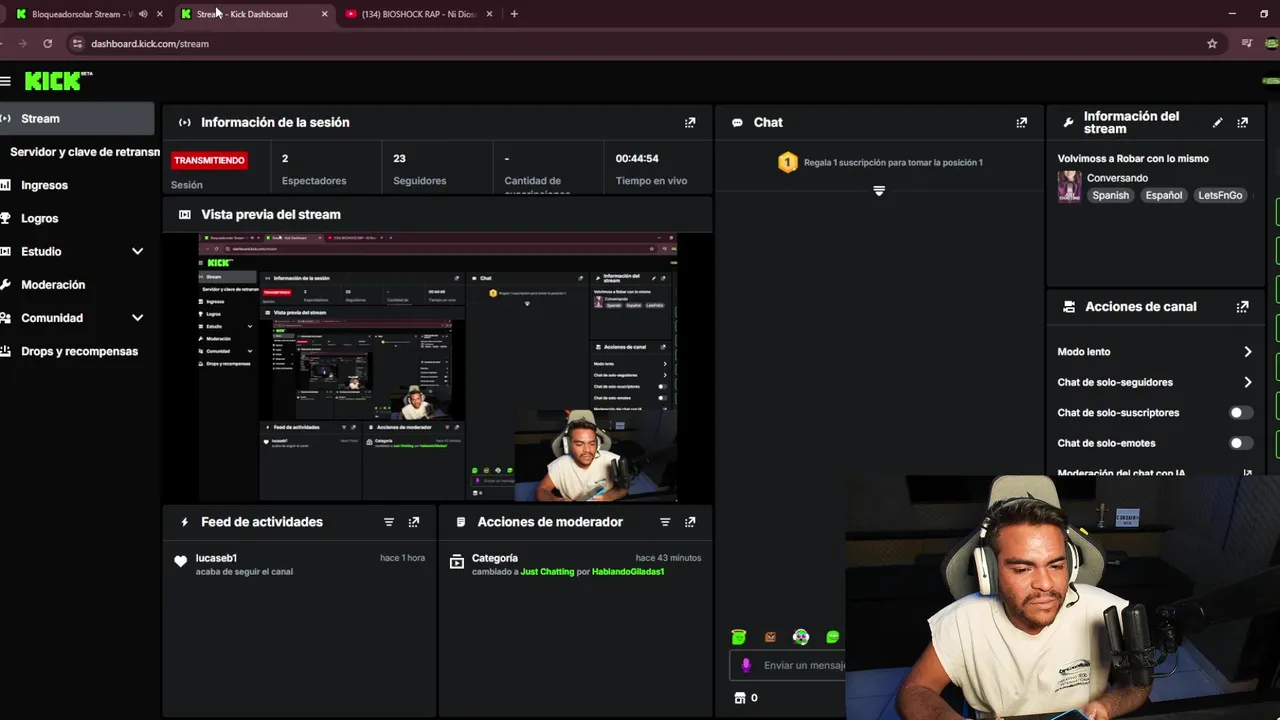Select the Stream - Kick Dashboard tab
Image resolution: width=1280 pixels, height=720 pixels.
[x=254, y=14]
